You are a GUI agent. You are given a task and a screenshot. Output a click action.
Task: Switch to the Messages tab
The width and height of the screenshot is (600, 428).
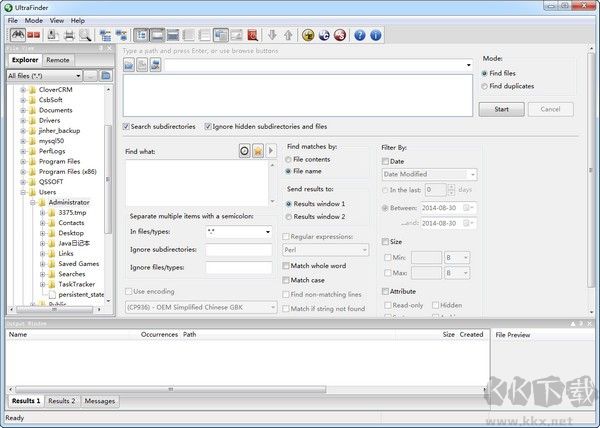click(100, 401)
